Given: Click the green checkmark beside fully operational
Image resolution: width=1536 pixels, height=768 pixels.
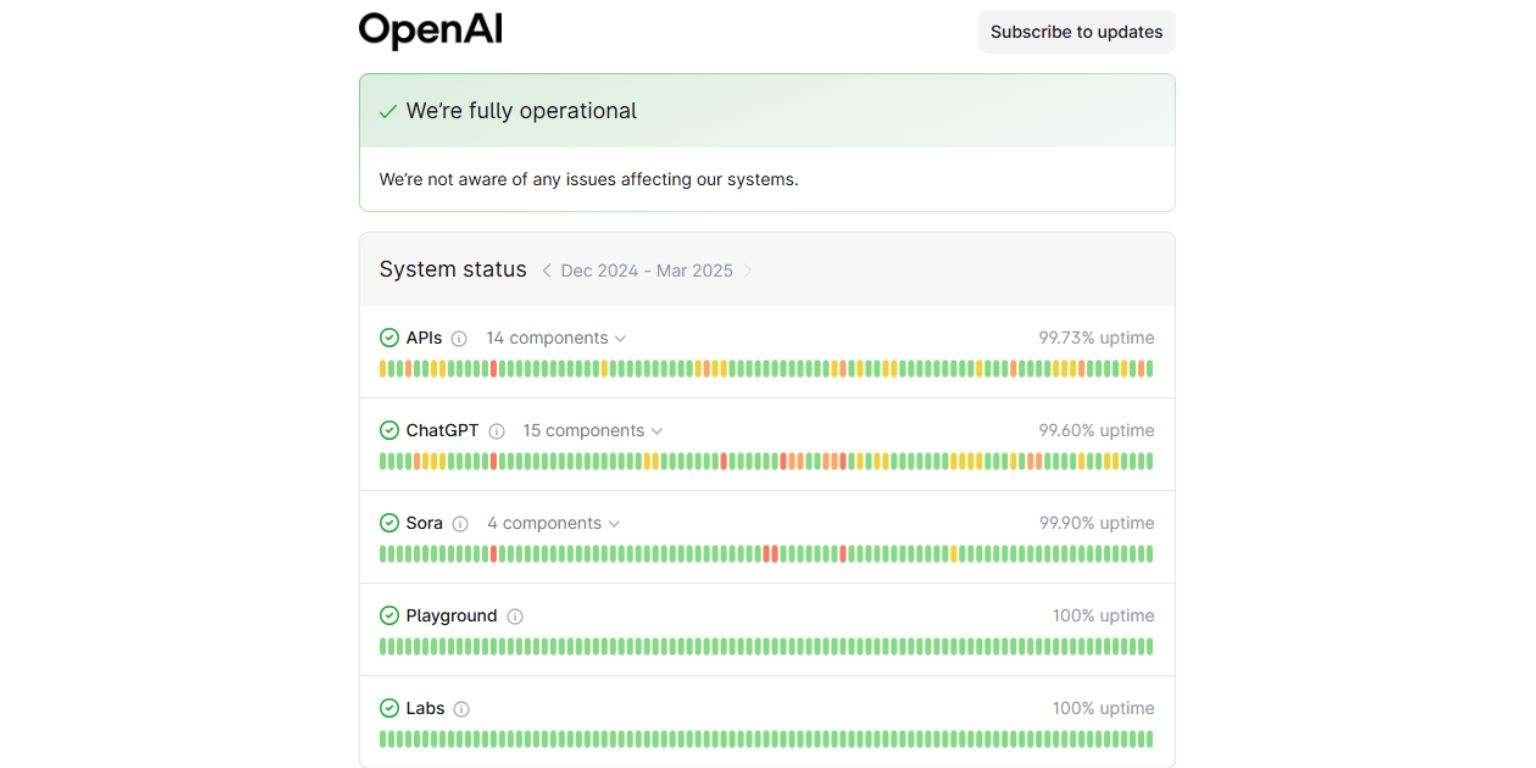Looking at the screenshot, I should coord(388,112).
